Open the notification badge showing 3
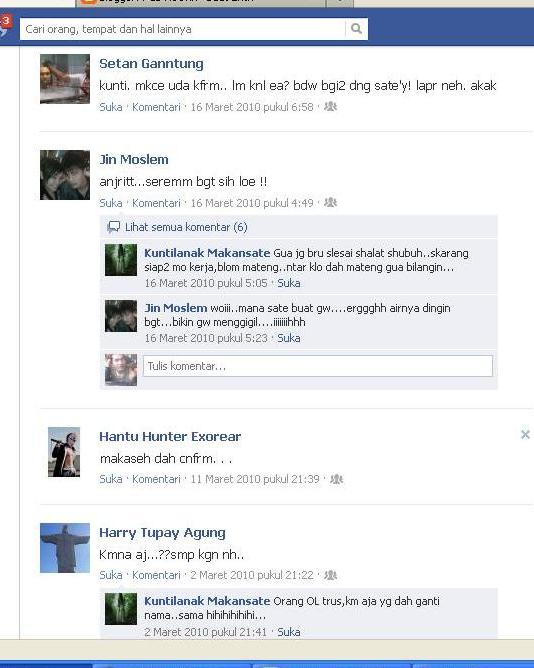Image resolution: width=534 pixels, height=668 pixels. coord(6,21)
